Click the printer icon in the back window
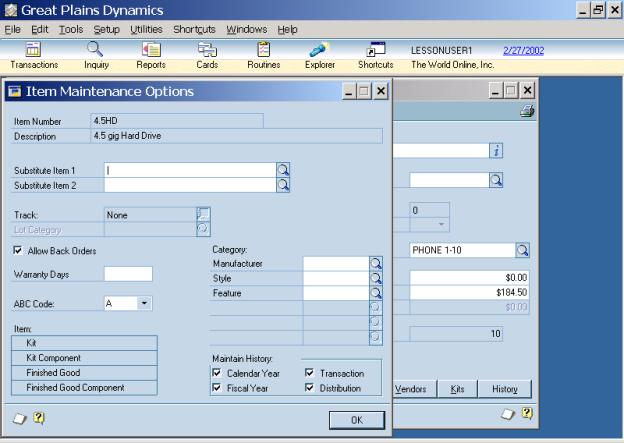Screen dimensions: 624x443 tap(527, 111)
